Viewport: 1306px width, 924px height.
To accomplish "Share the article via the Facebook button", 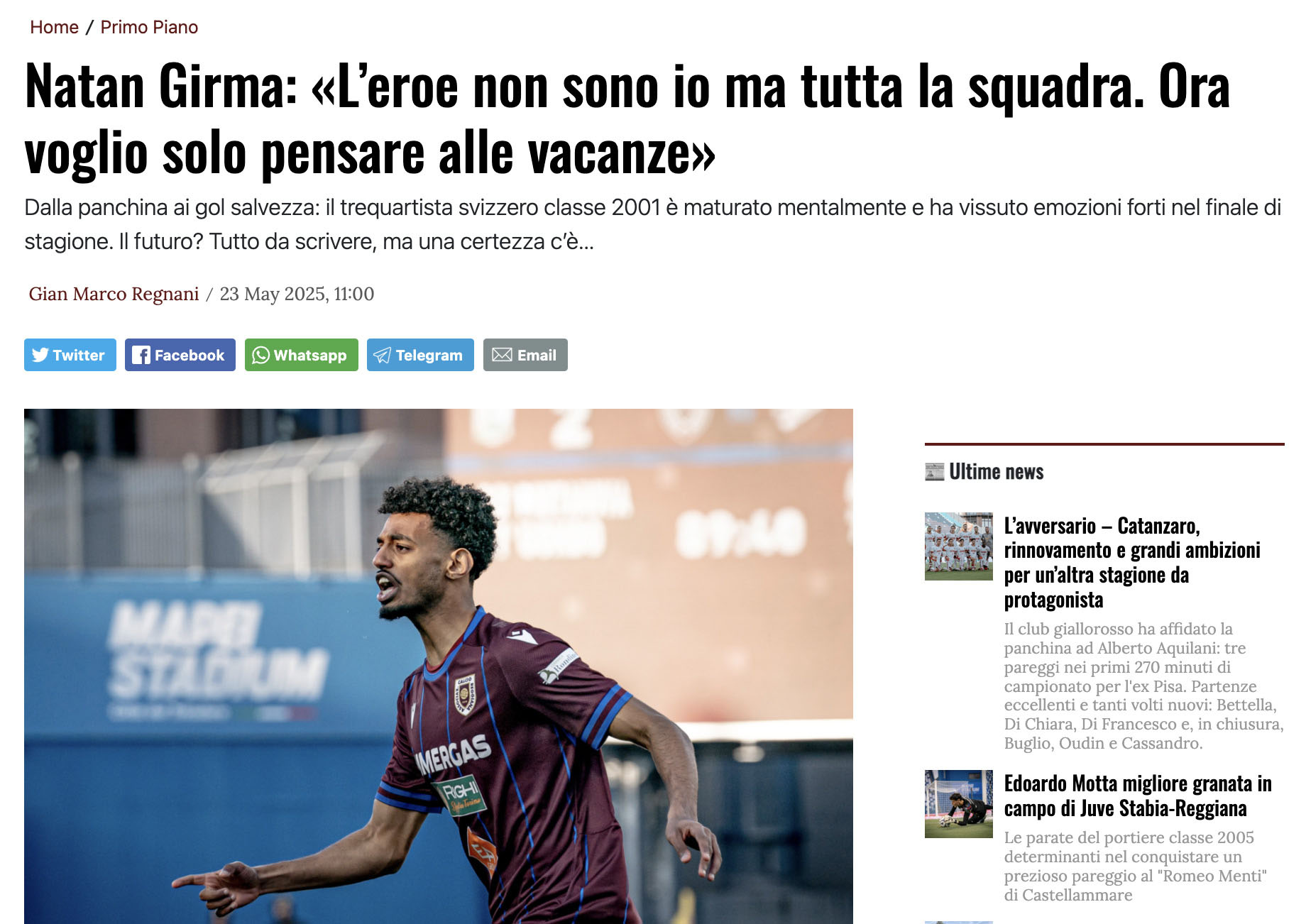I will pyautogui.click(x=180, y=355).
